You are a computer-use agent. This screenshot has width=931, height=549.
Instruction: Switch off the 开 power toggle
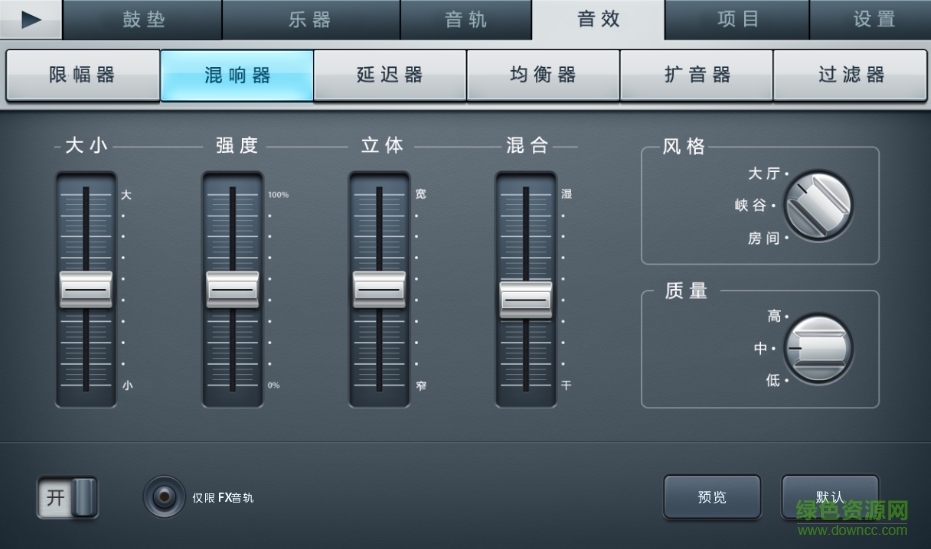tap(68, 498)
